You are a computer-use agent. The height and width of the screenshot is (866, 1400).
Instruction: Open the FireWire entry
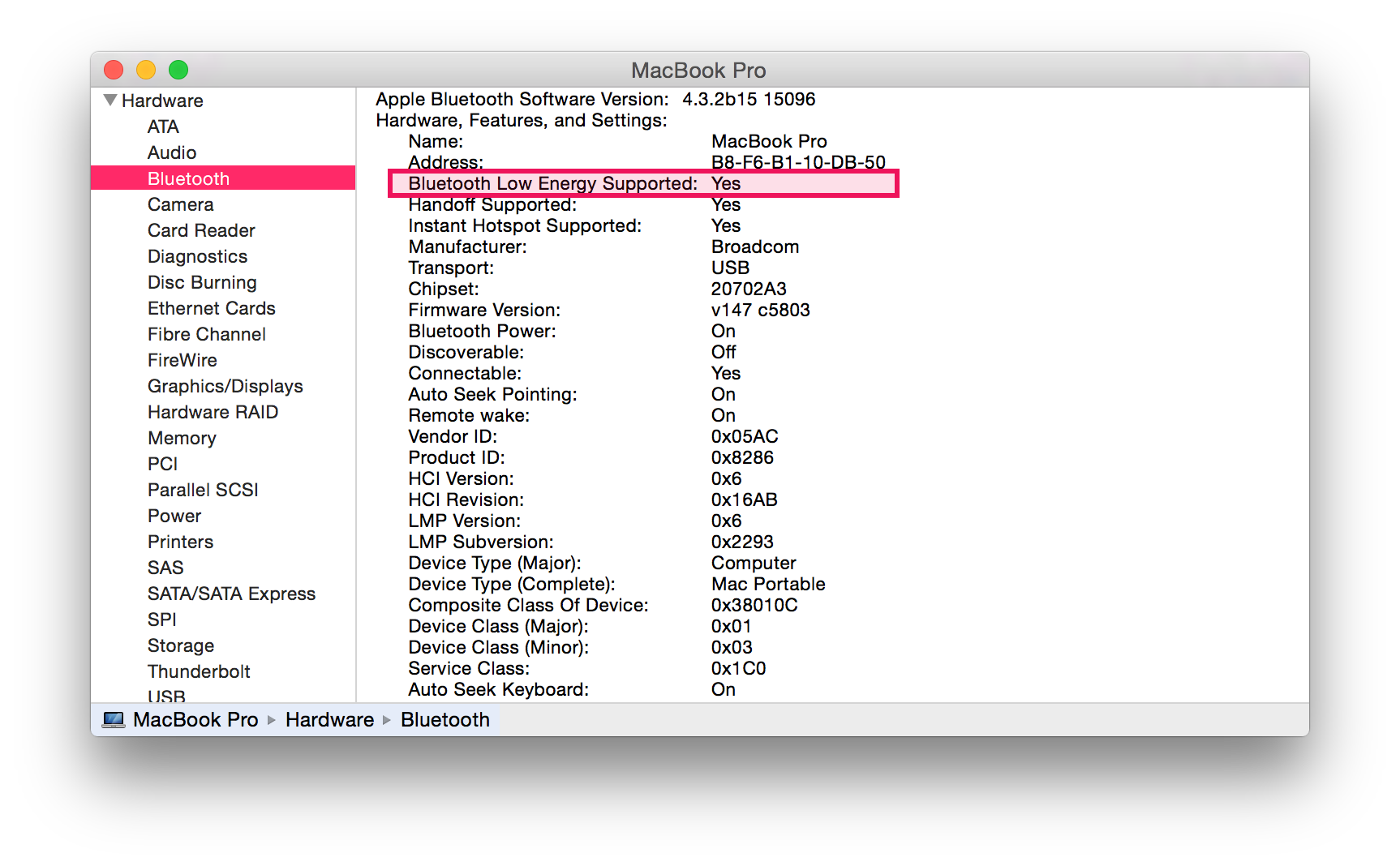[183, 360]
